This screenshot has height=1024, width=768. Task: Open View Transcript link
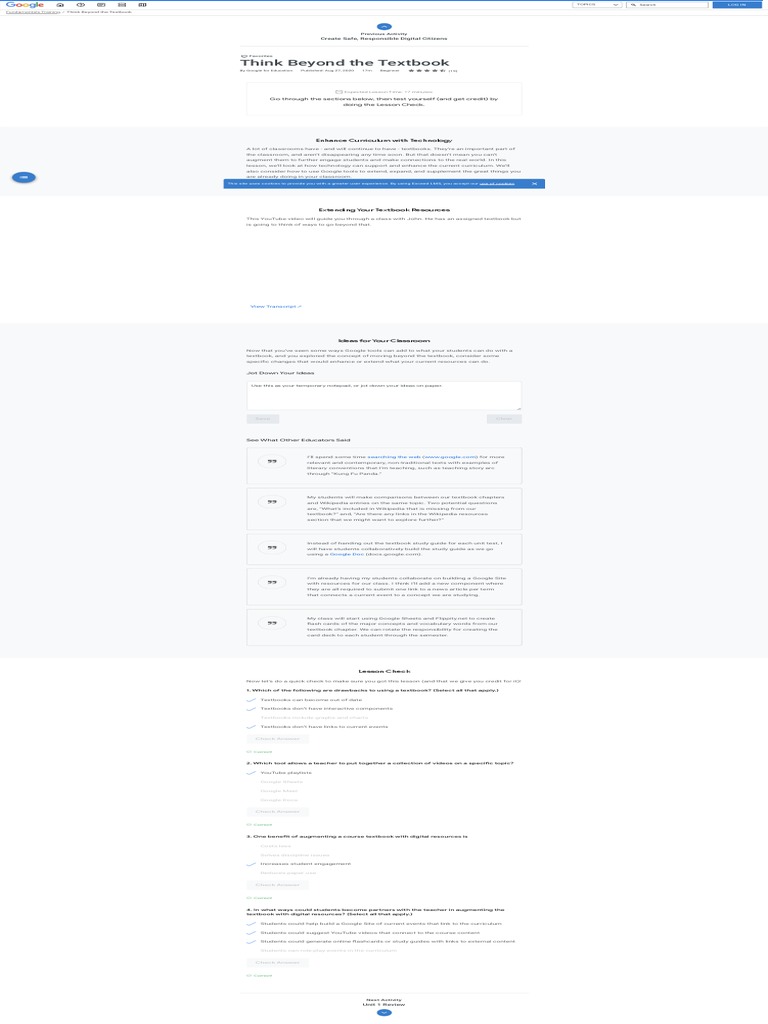pos(276,306)
